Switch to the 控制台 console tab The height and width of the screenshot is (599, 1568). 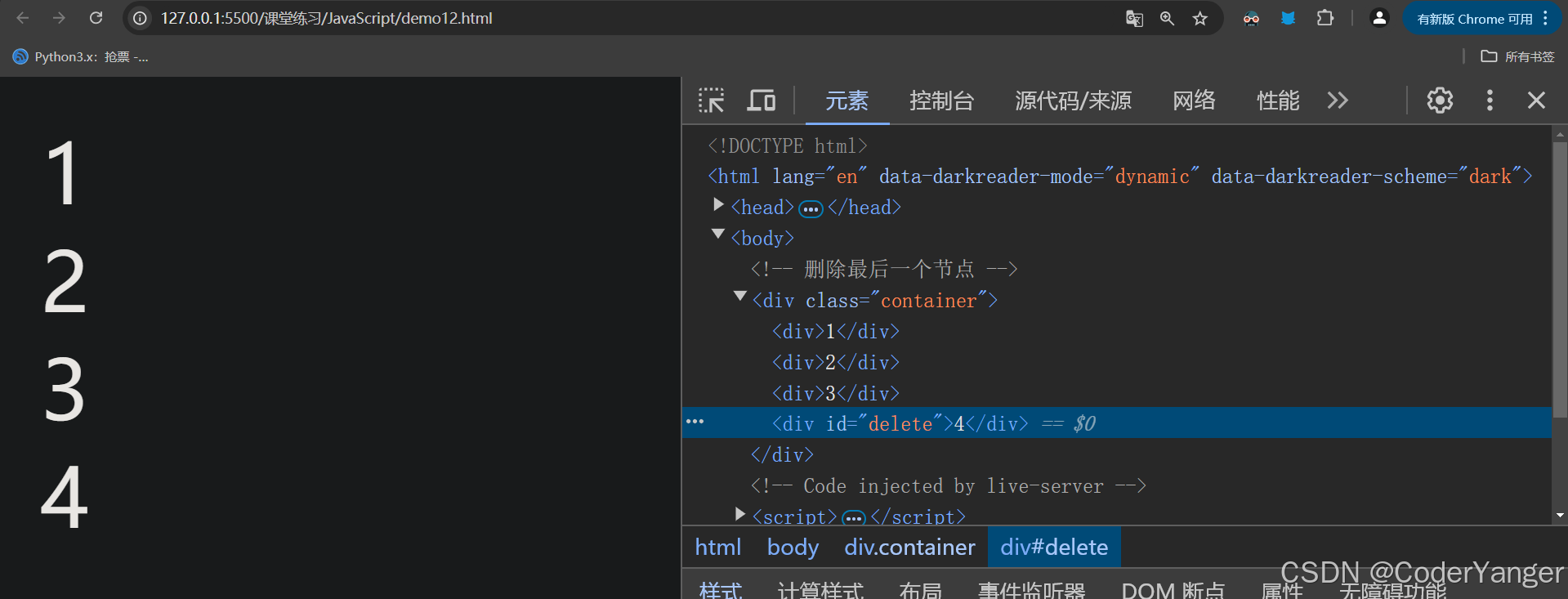[x=941, y=101]
